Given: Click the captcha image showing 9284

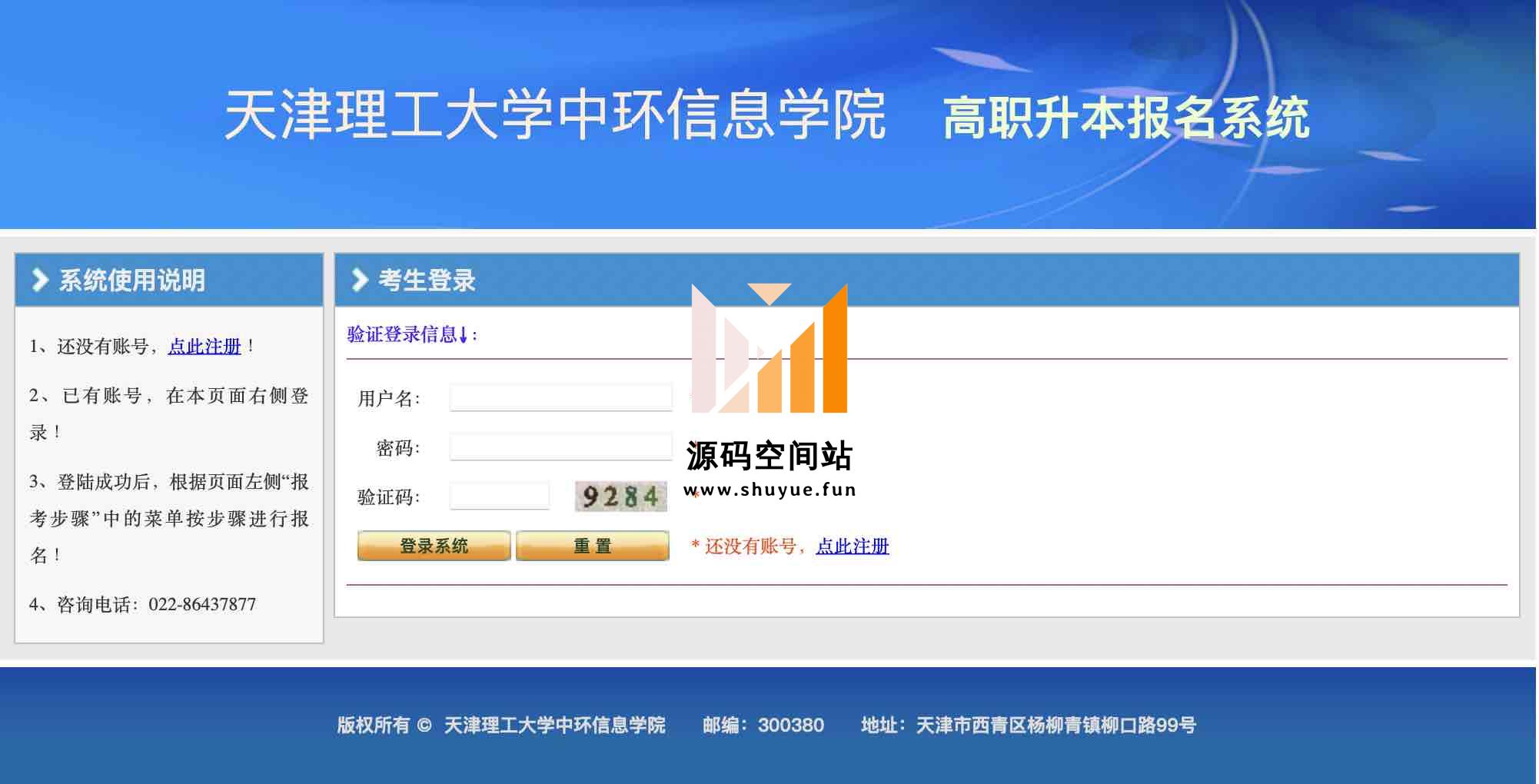Looking at the screenshot, I should point(620,497).
